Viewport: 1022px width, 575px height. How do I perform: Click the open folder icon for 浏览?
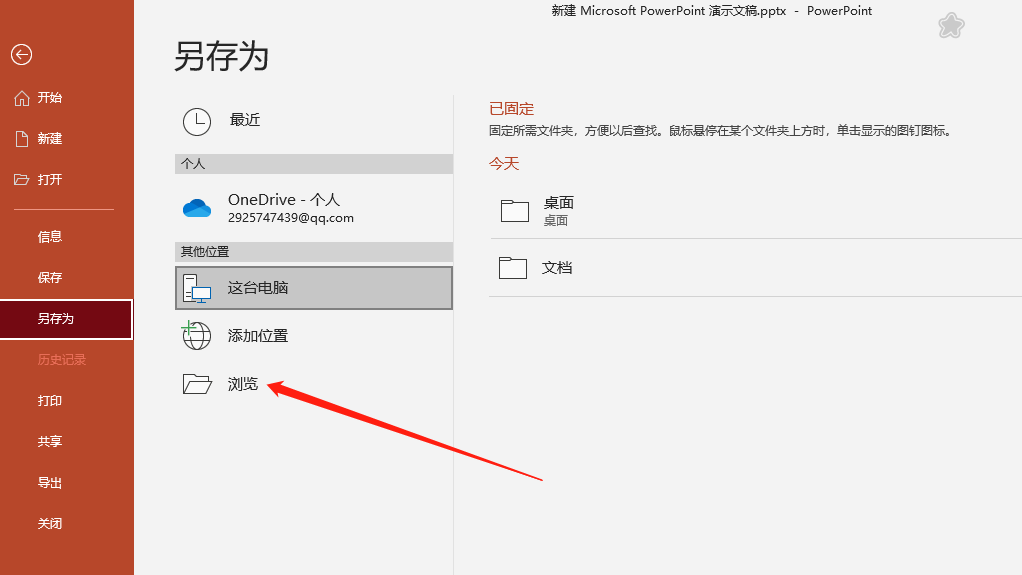pos(197,384)
